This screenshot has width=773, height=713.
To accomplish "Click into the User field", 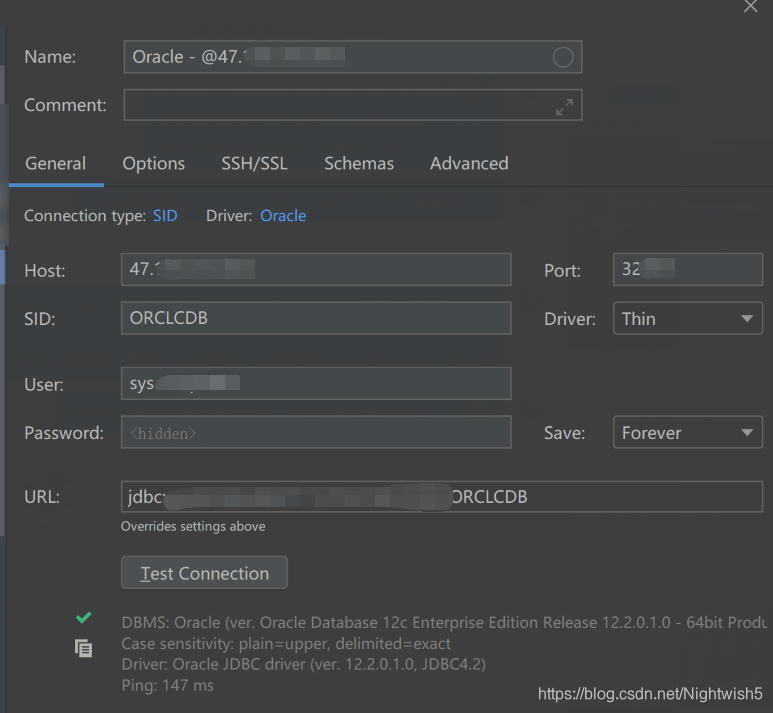I will [x=316, y=384].
